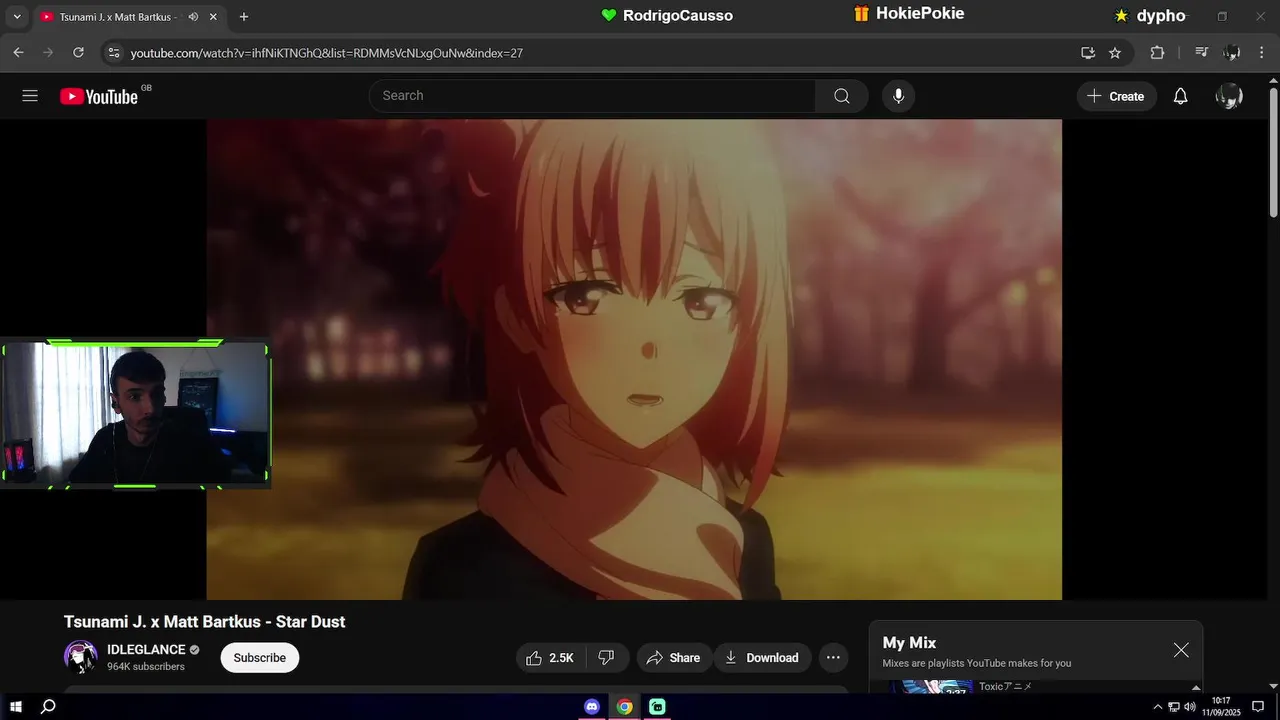Click the 964K subscribers text
The height and width of the screenshot is (720, 1280).
pyautogui.click(x=146, y=667)
